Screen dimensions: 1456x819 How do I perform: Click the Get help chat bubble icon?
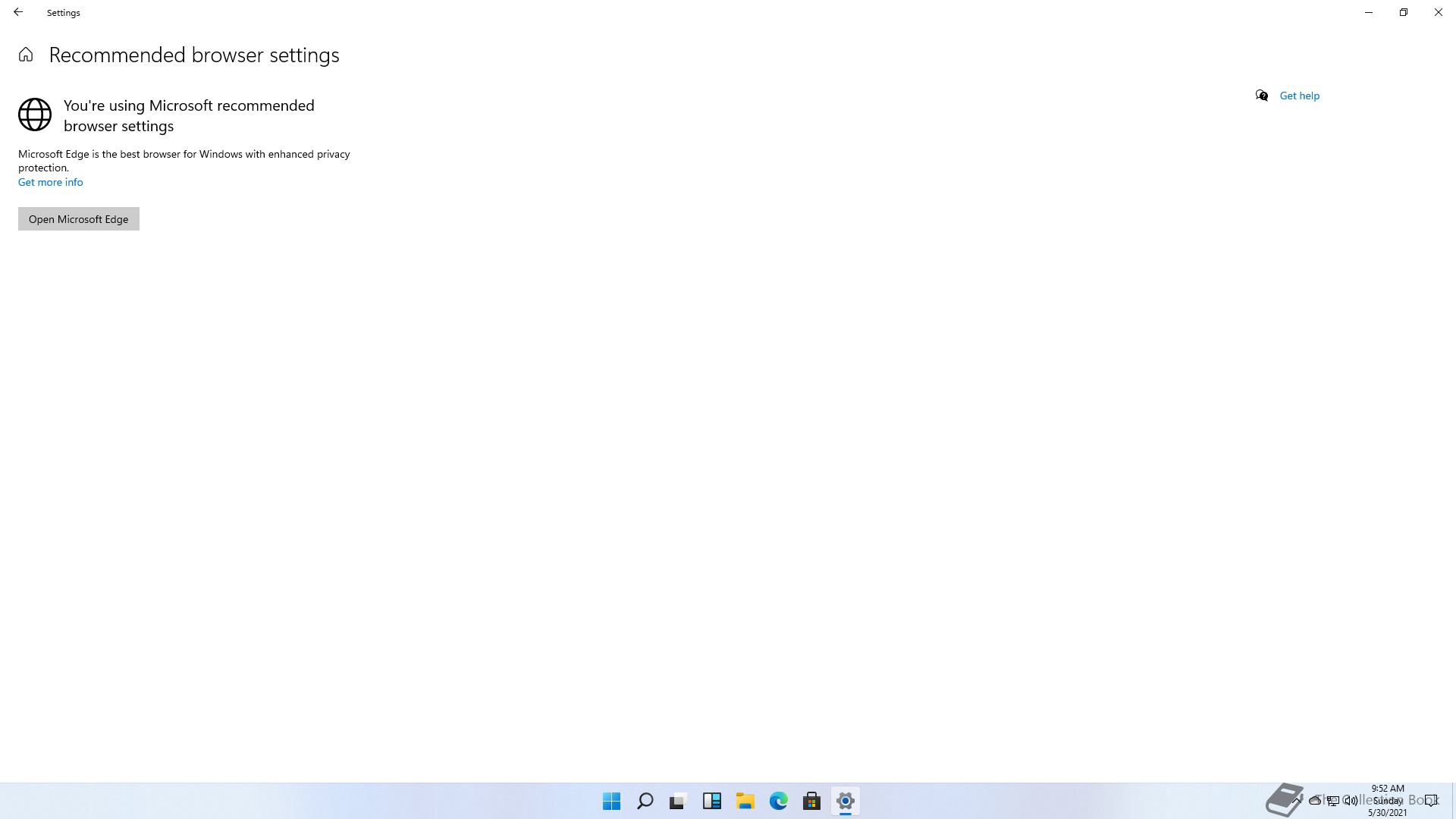click(x=1262, y=96)
